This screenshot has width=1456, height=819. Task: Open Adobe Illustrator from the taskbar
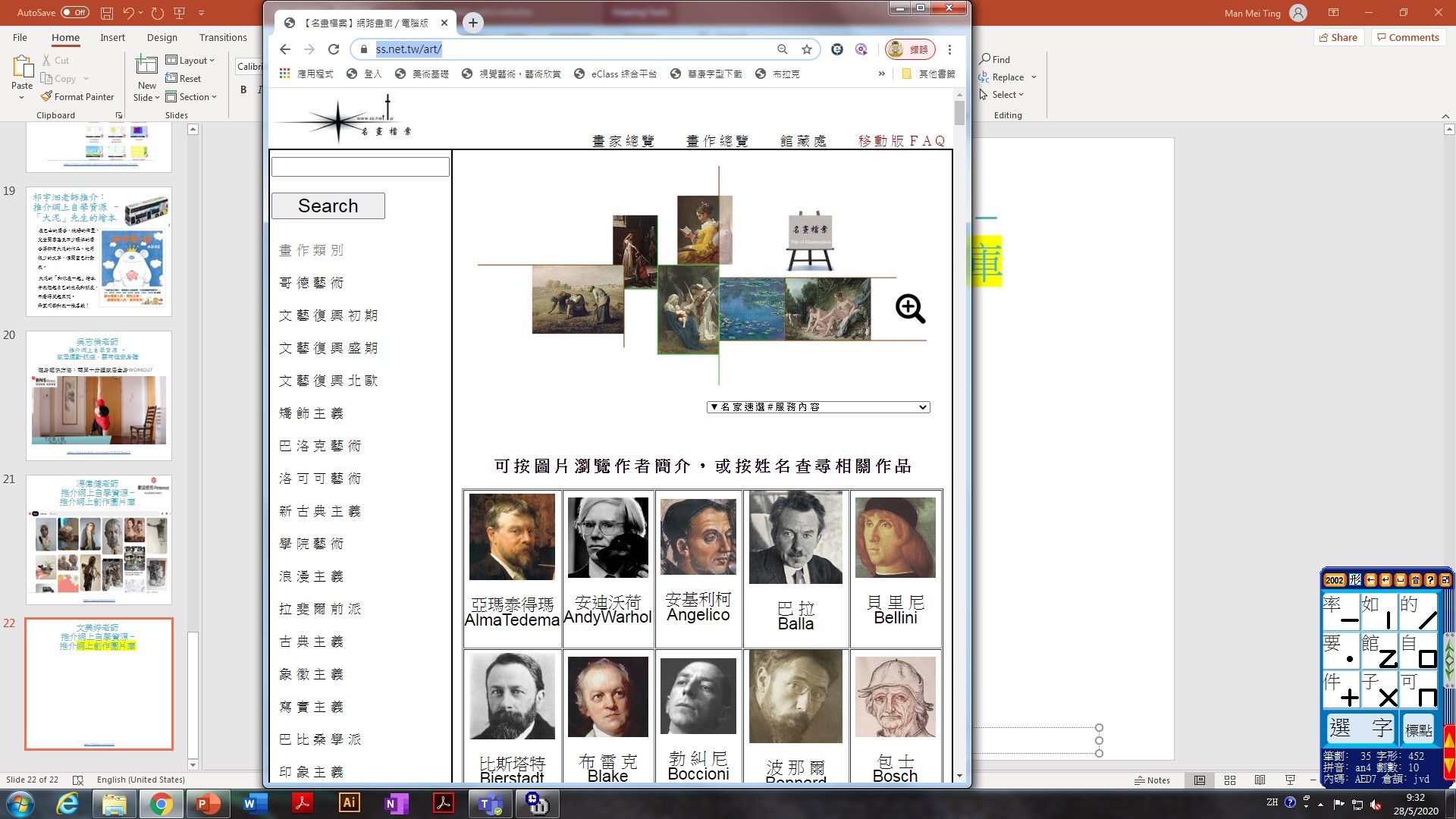349,803
